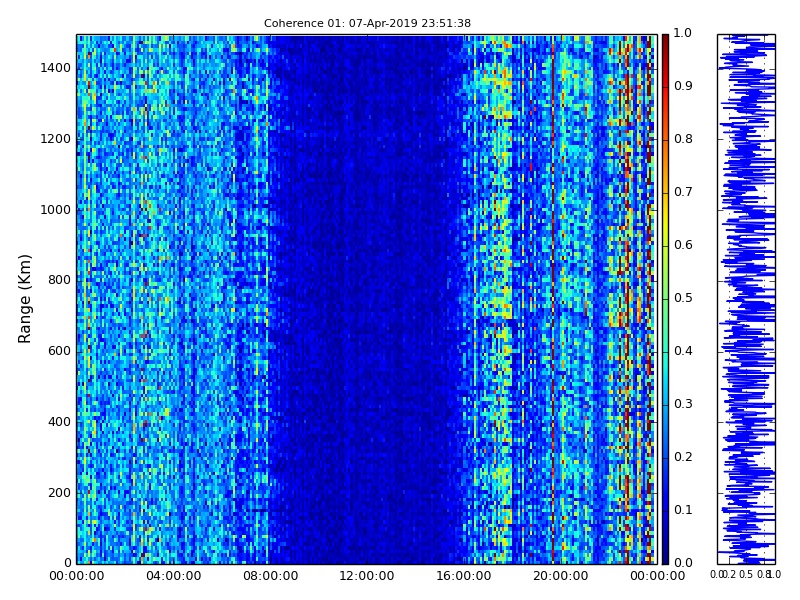The image size is (800, 600).
Task: Click the colorbar 0.2 tick label
Action: [x=683, y=457]
